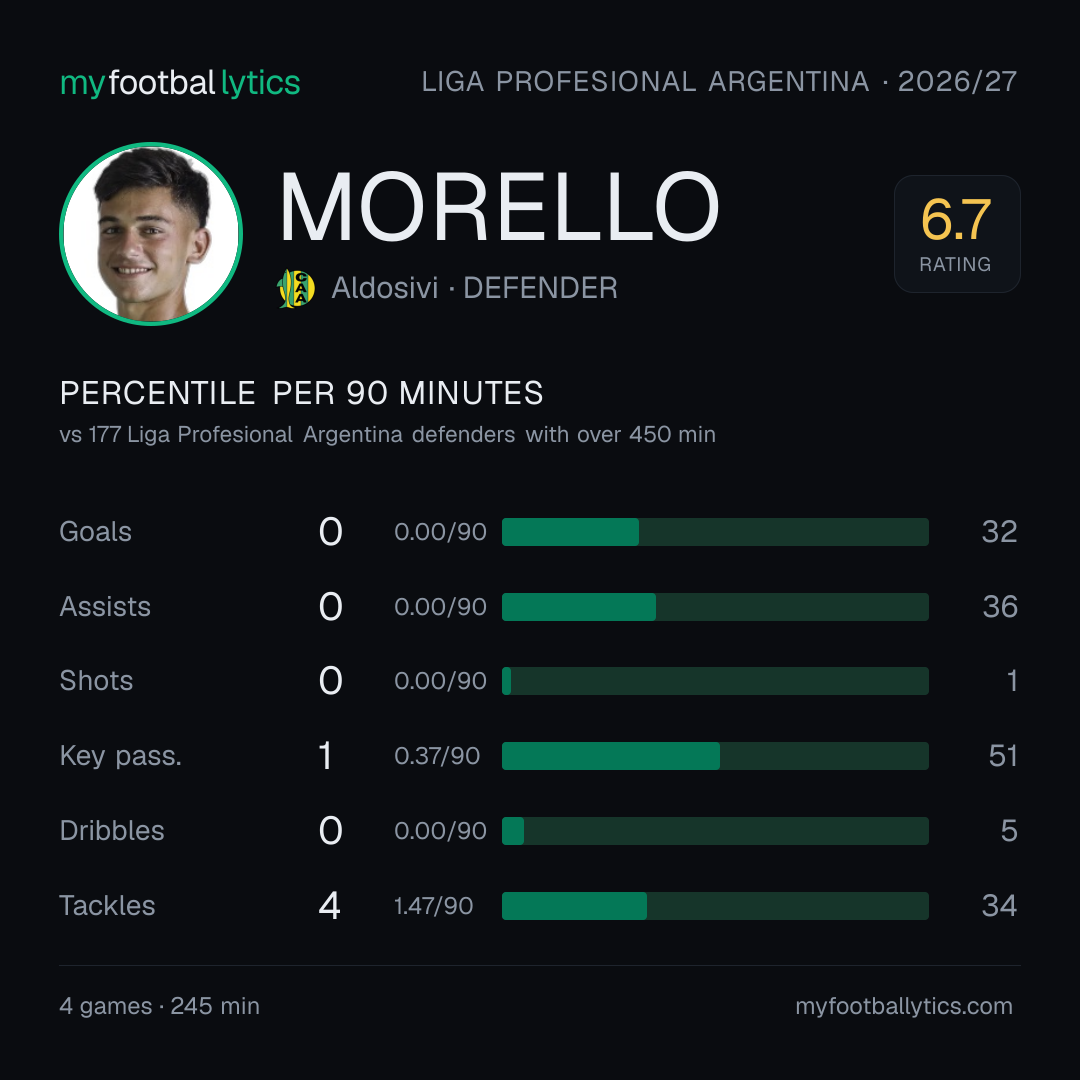
Task: Click the Tackles percentile bar
Action: [715, 906]
